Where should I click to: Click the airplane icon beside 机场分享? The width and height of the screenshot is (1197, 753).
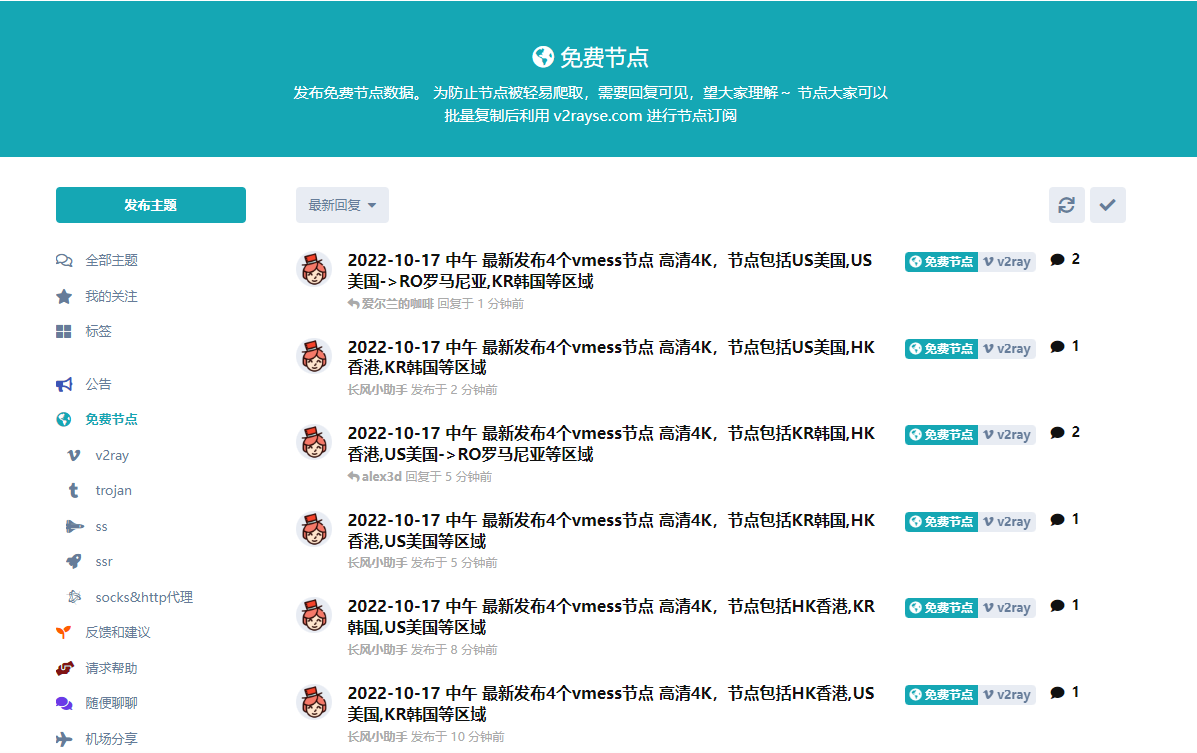coord(64,739)
